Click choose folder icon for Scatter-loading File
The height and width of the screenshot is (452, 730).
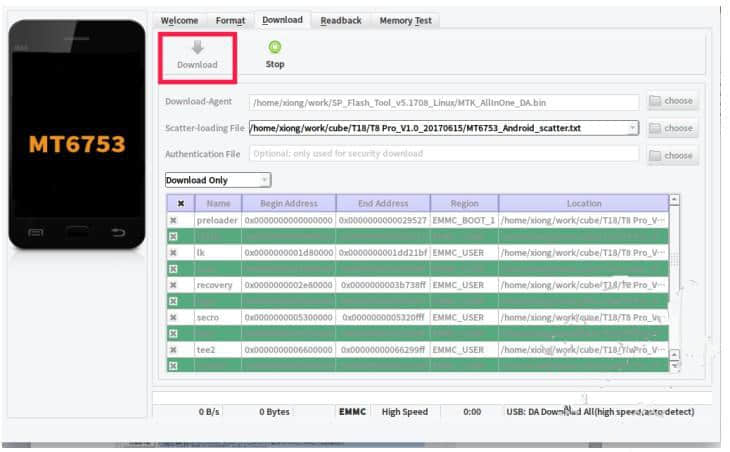(655, 128)
